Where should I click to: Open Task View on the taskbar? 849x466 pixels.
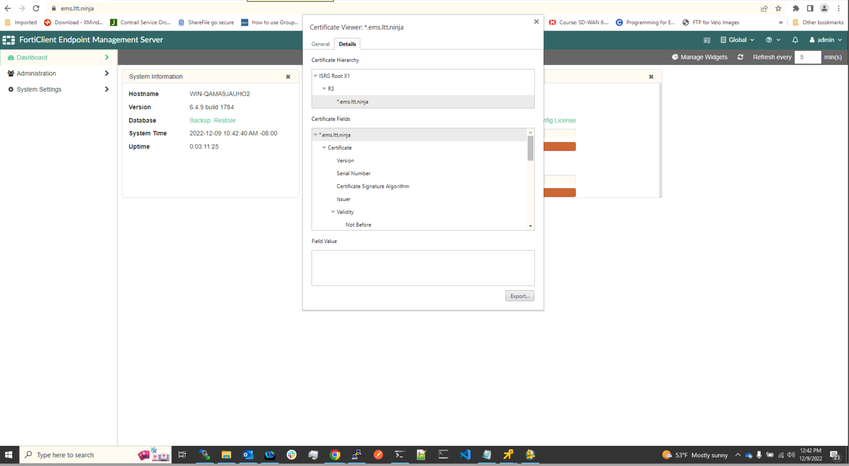[182, 455]
